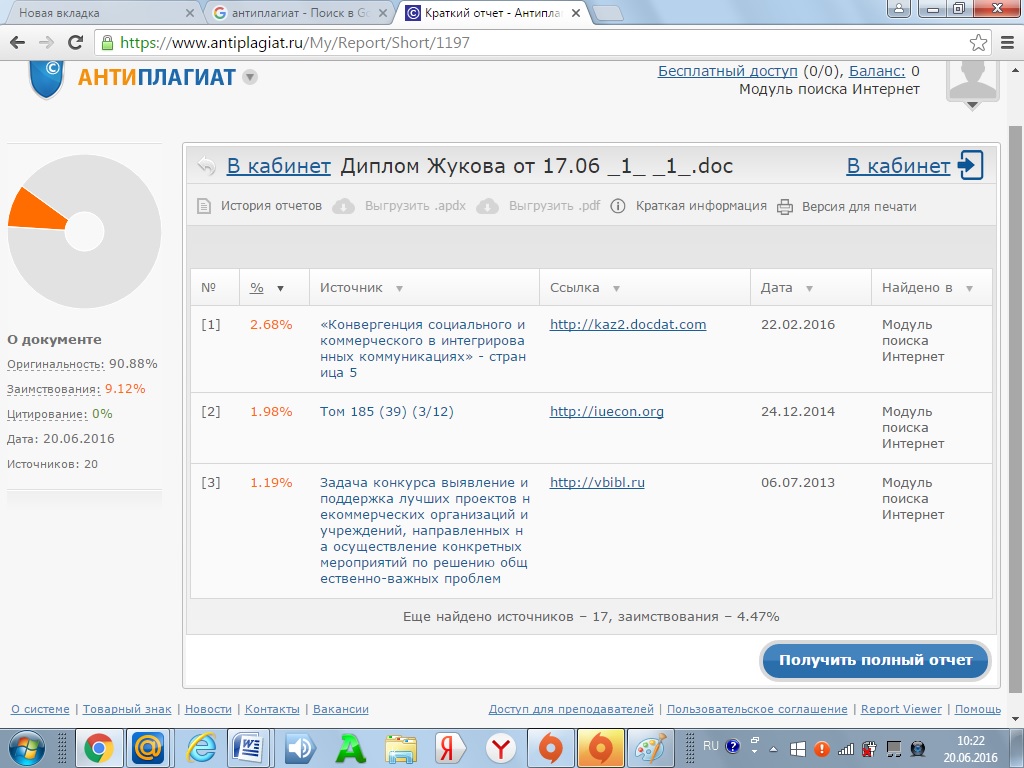Image resolution: width=1024 pixels, height=768 pixels.
Task: Click the orange slice of the pie chart
Action: coord(35,210)
